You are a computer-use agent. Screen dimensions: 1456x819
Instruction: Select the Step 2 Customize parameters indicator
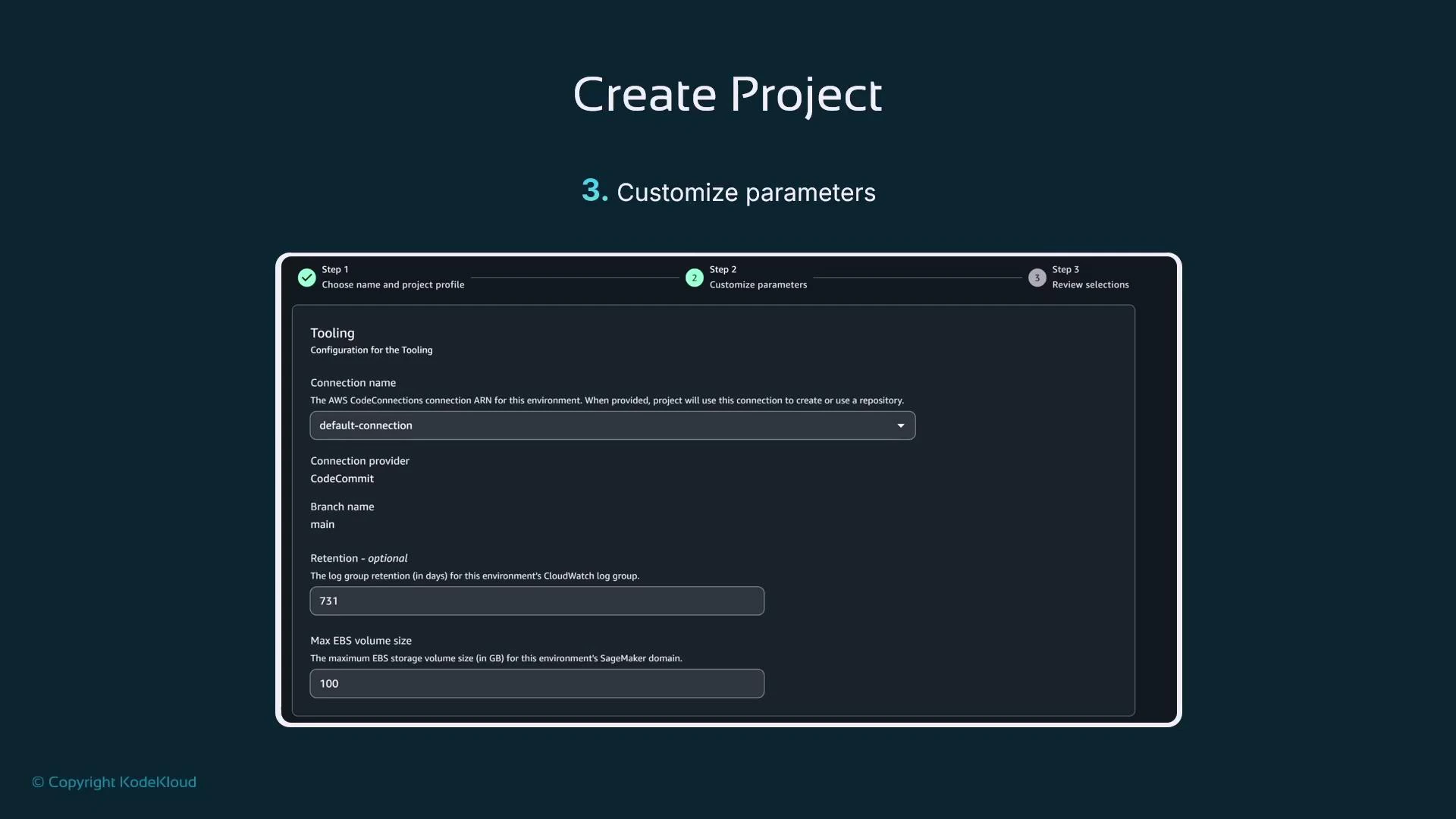pos(694,278)
